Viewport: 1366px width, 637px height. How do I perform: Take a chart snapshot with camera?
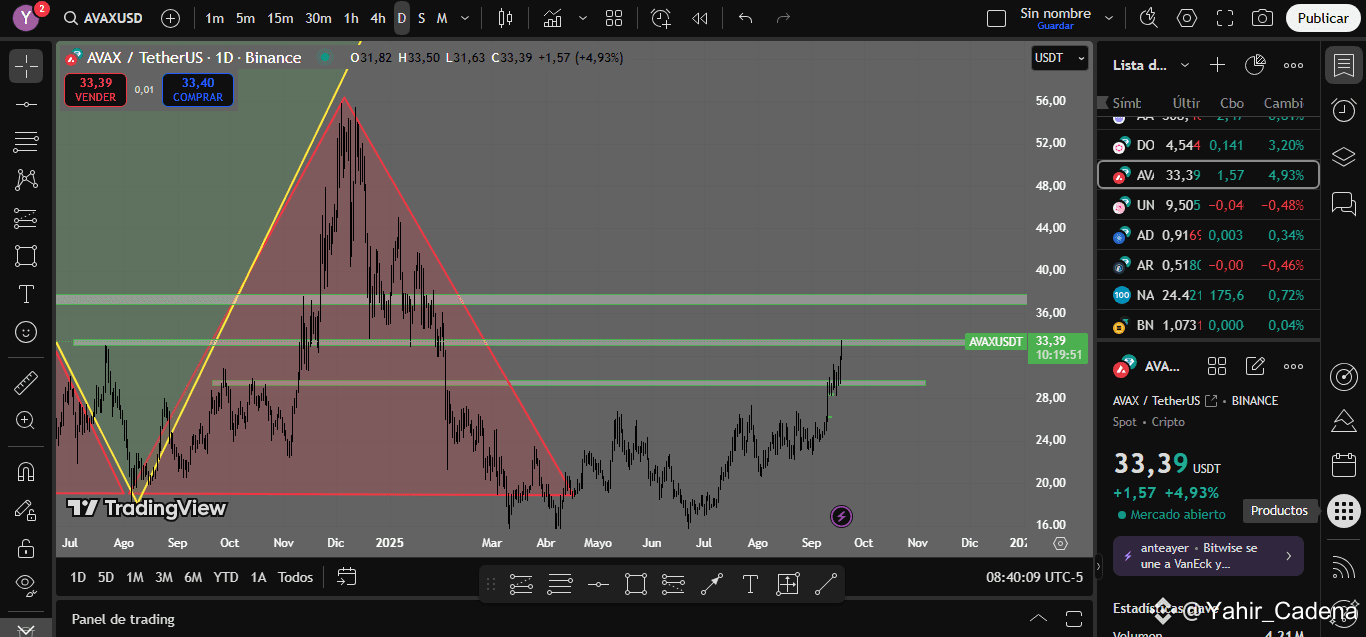coord(1263,18)
